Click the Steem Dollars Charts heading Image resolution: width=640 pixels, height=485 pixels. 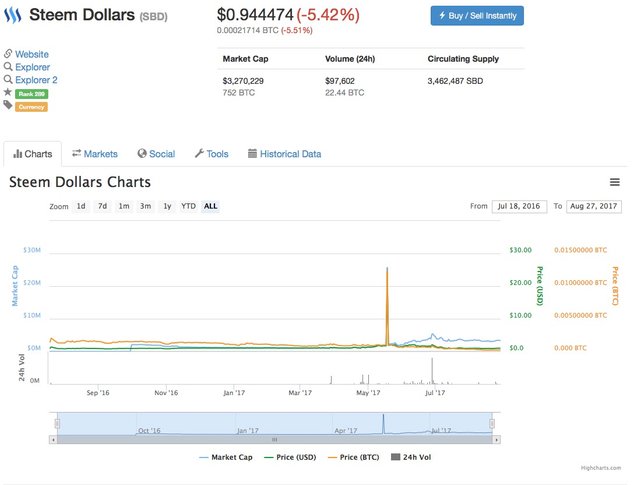pos(80,182)
